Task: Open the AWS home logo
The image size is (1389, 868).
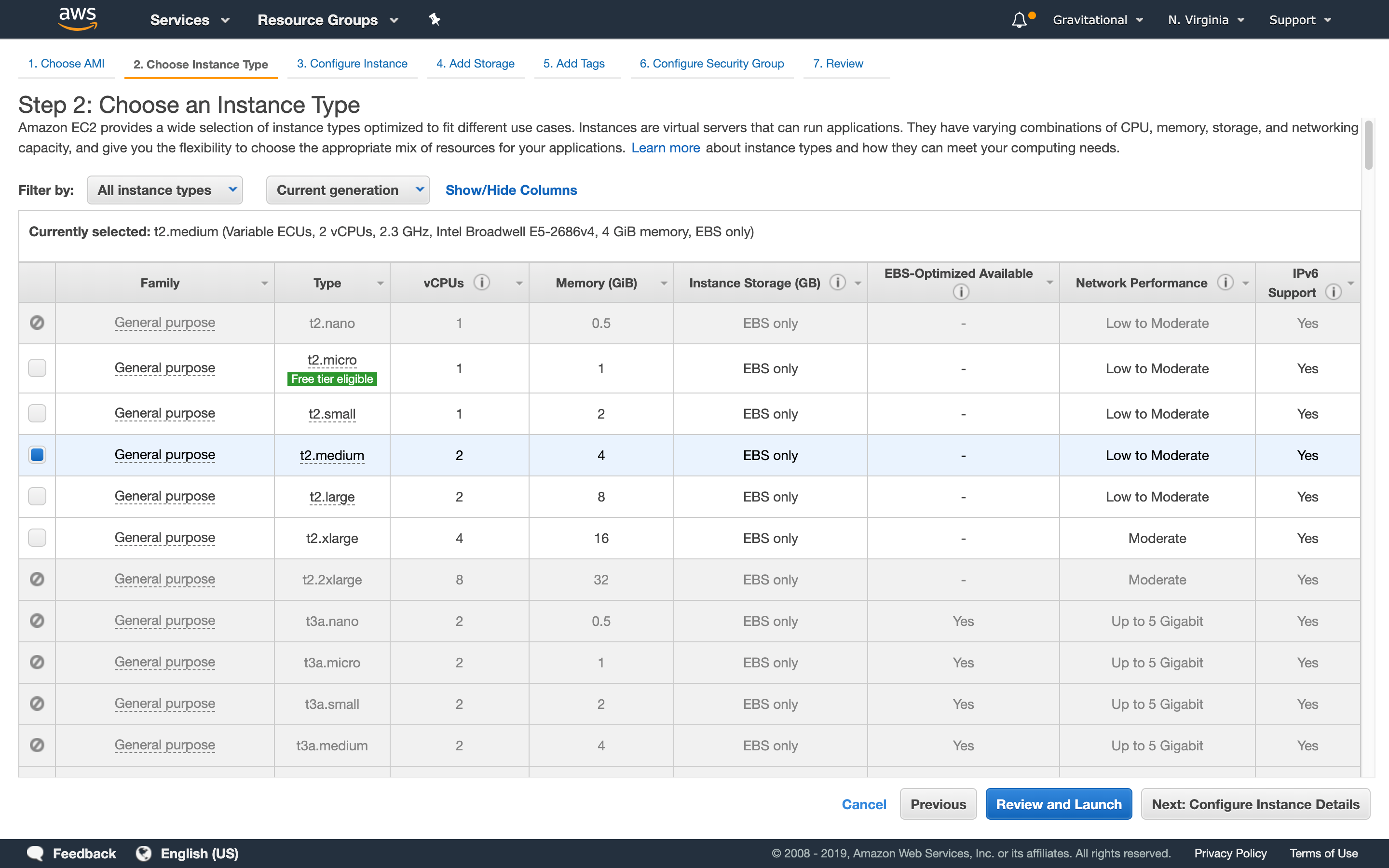Action: [x=78, y=19]
